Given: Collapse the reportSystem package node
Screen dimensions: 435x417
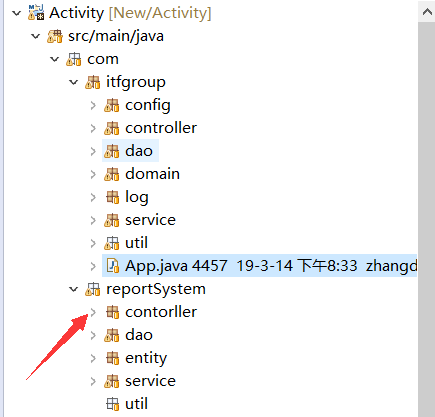Looking at the screenshot, I should click(x=73, y=289).
